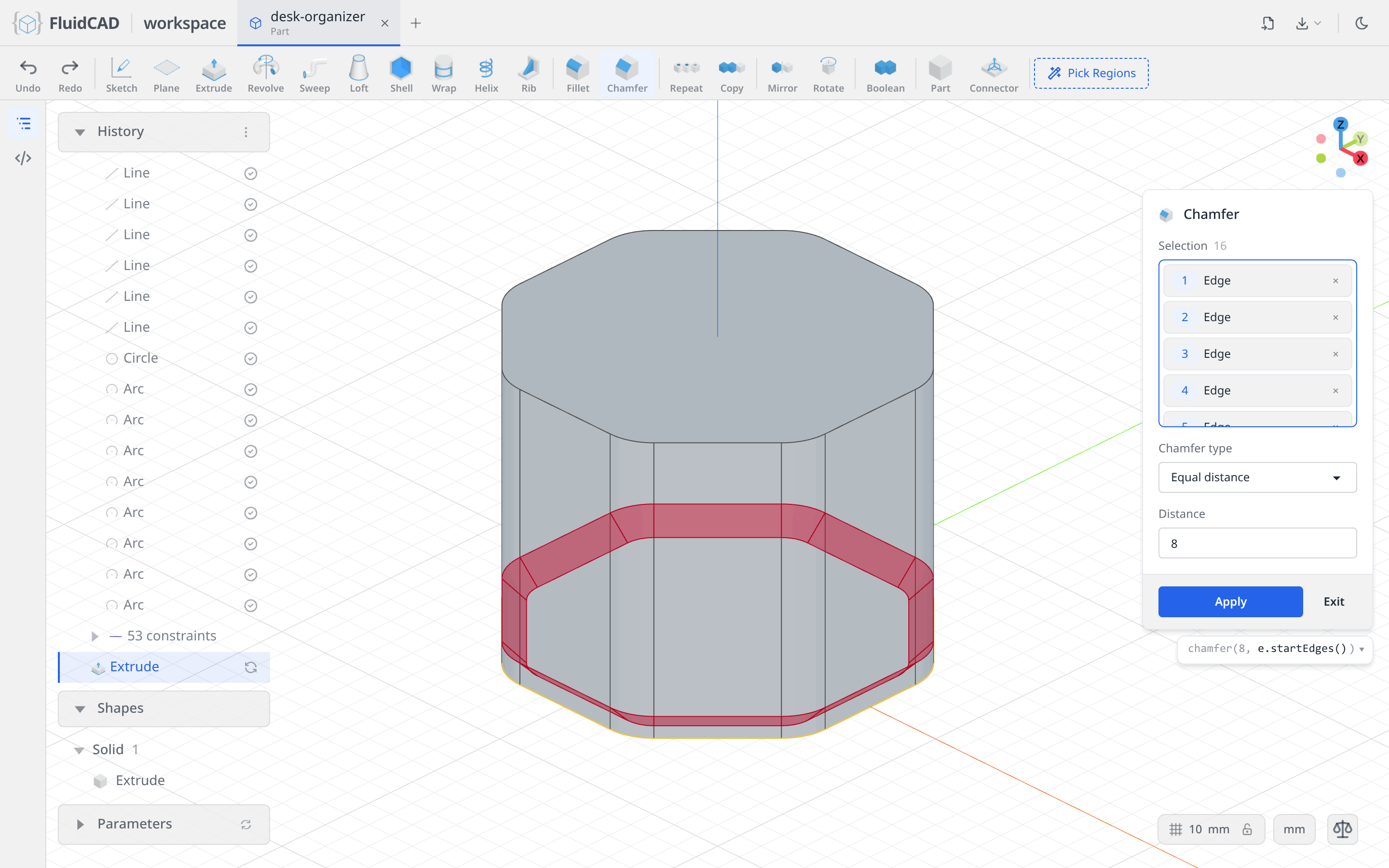
Task: Activate the Revolve tool
Action: 265,74
